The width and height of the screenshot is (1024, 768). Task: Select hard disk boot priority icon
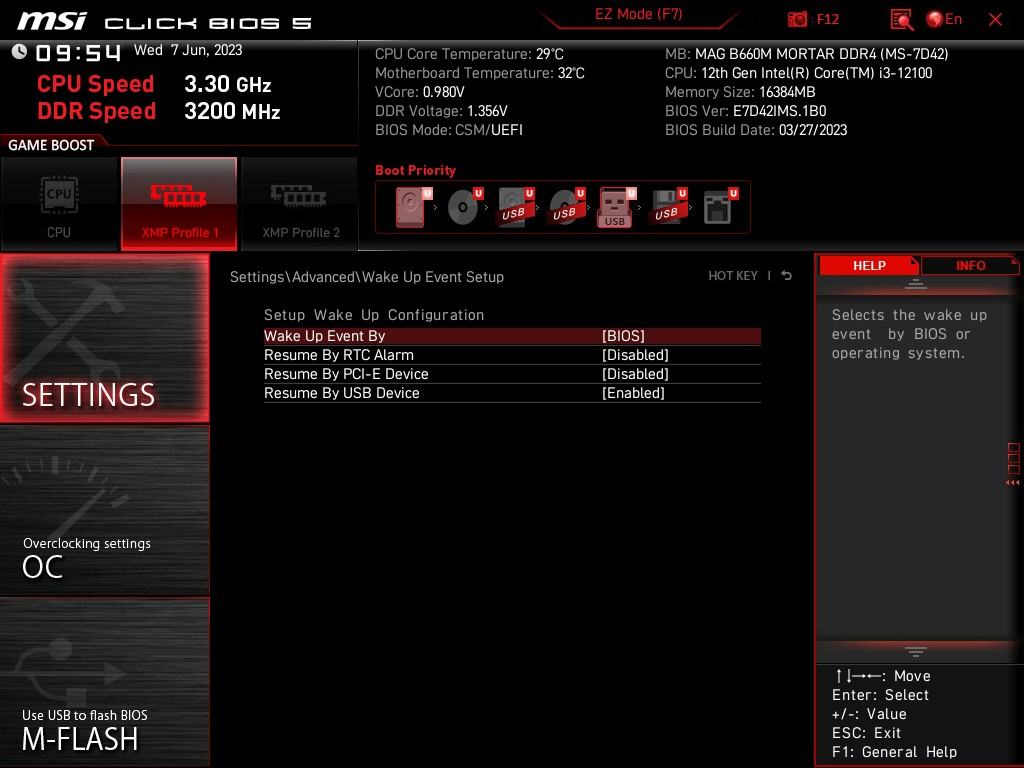[413, 207]
